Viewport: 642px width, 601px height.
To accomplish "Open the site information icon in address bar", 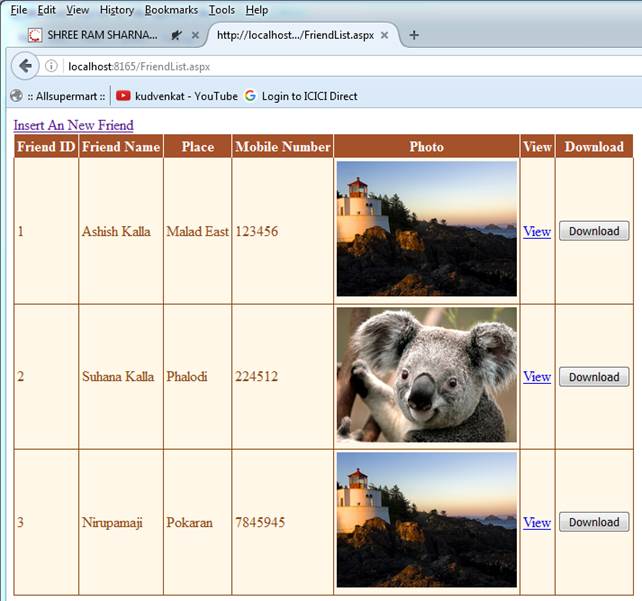I will 51,66.
